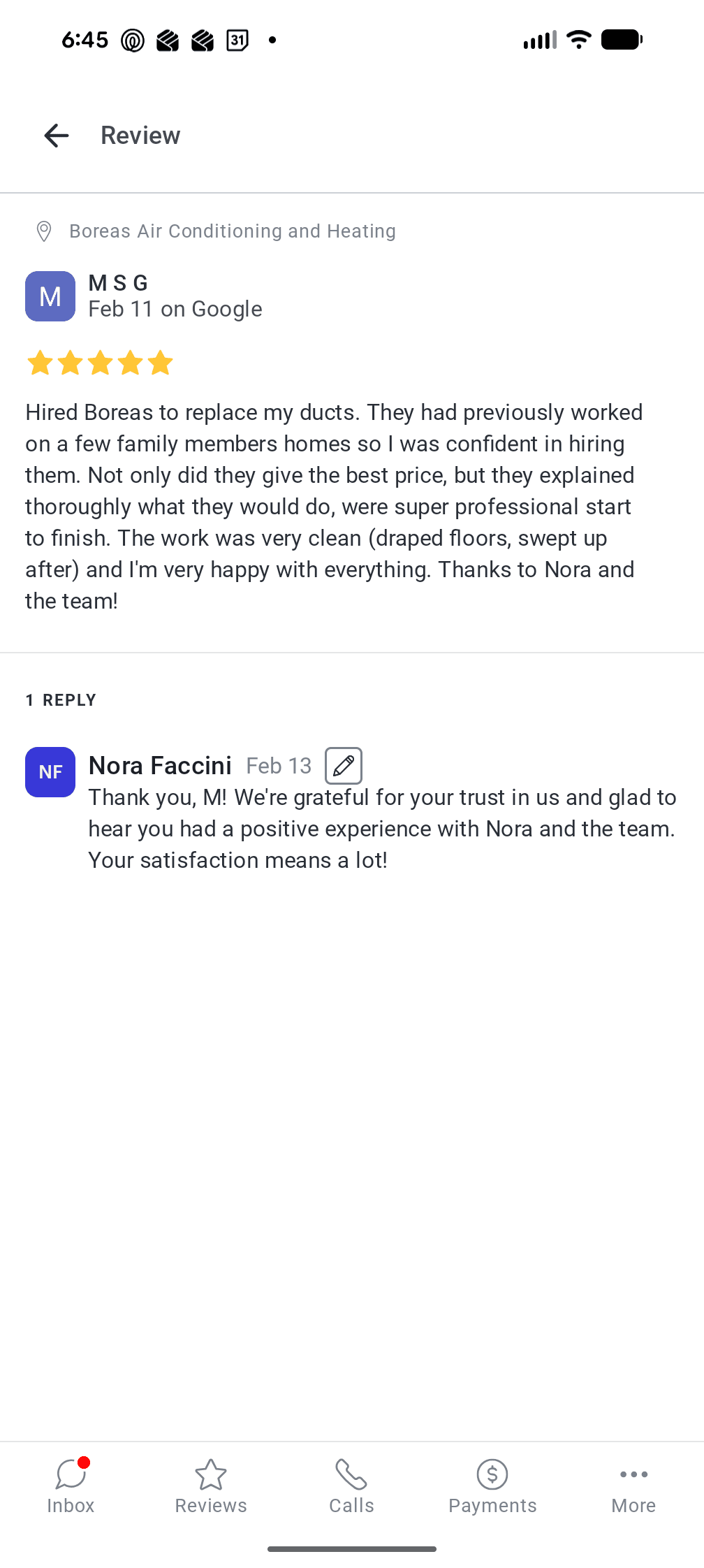
Task: Tap the back arrow icon
Action: point(57,136)
